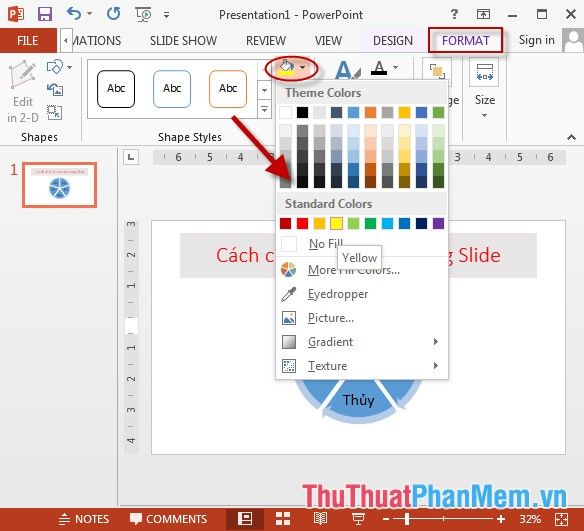
Task: Switch to Reading View icon
Action: 320,519
